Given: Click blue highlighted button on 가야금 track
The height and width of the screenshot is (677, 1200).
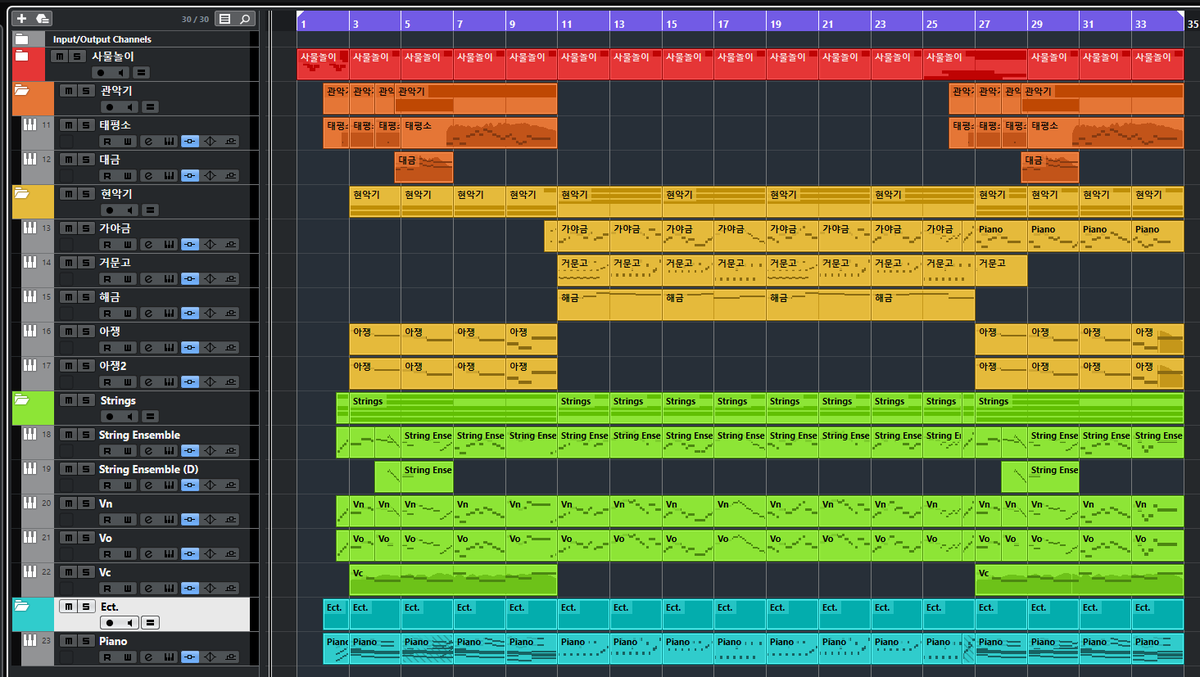Looking at the screenshot, I should pyautogui.click(x=190, y=244).
